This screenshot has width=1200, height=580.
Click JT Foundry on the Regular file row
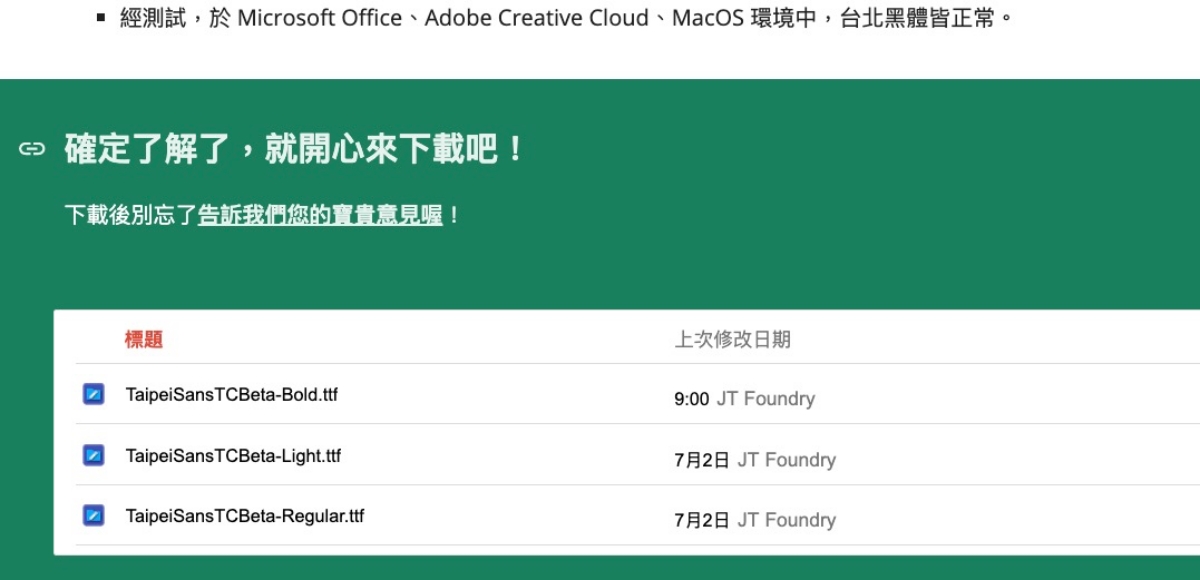pyautogui.click(x=787, y=520)
